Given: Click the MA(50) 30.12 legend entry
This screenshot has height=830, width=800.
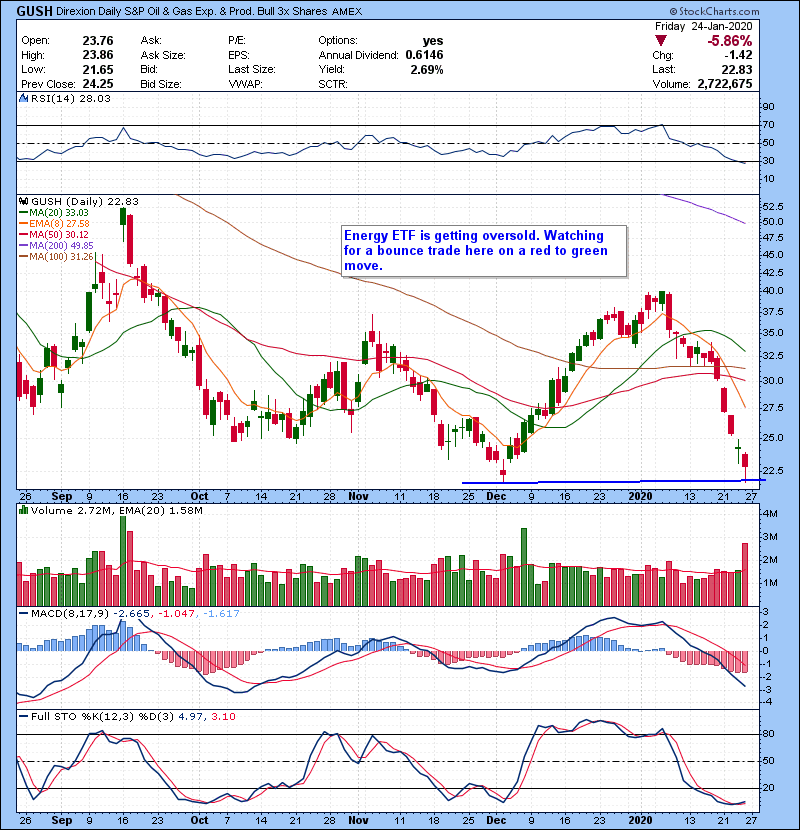Looking at the screenshot, I should (59, 234).
